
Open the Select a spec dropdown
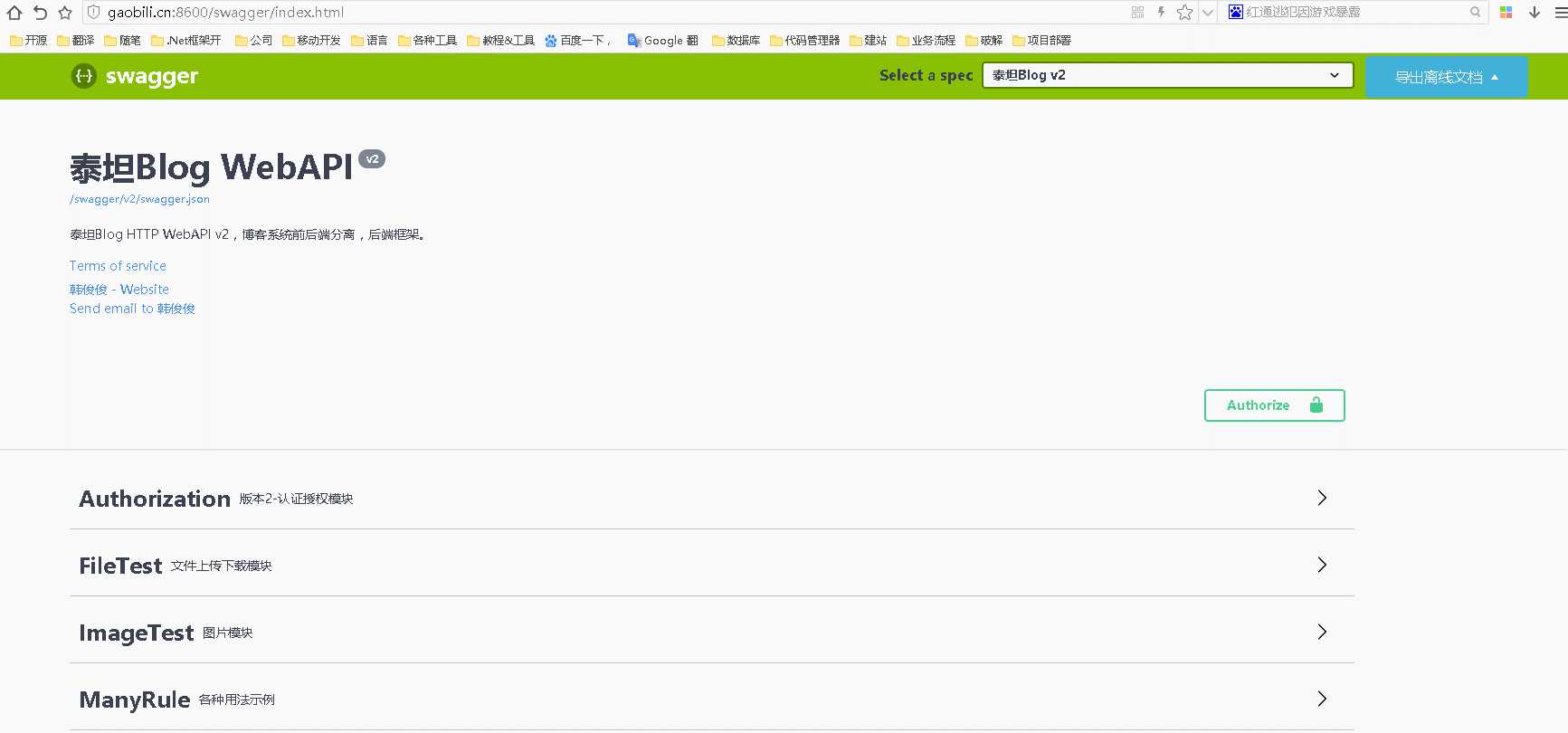pyautogui.click(x=1168, y=75)
